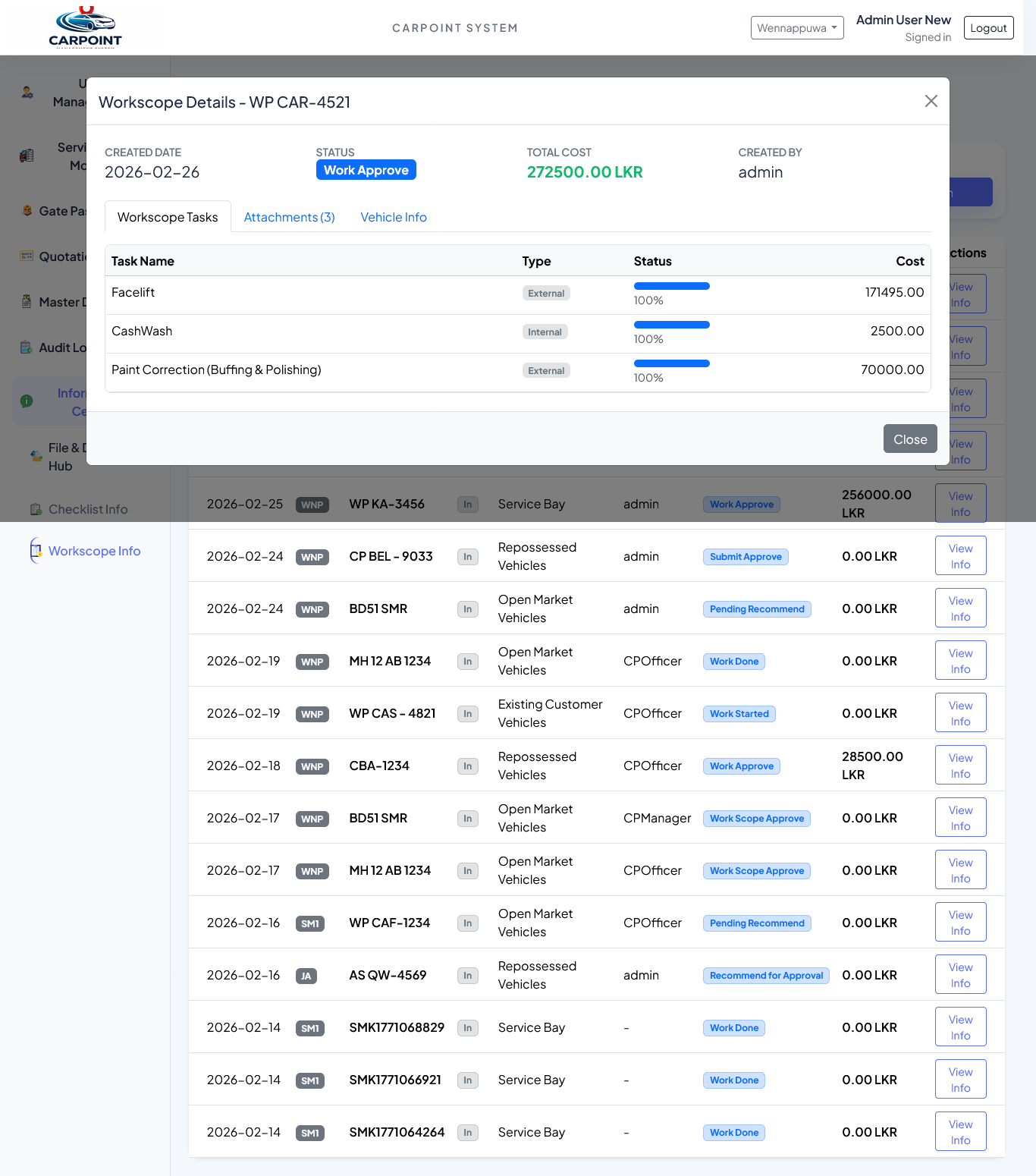Click the CashWash progress bar
This screenshot has width=1036, height=1176.
click(671, 324)
